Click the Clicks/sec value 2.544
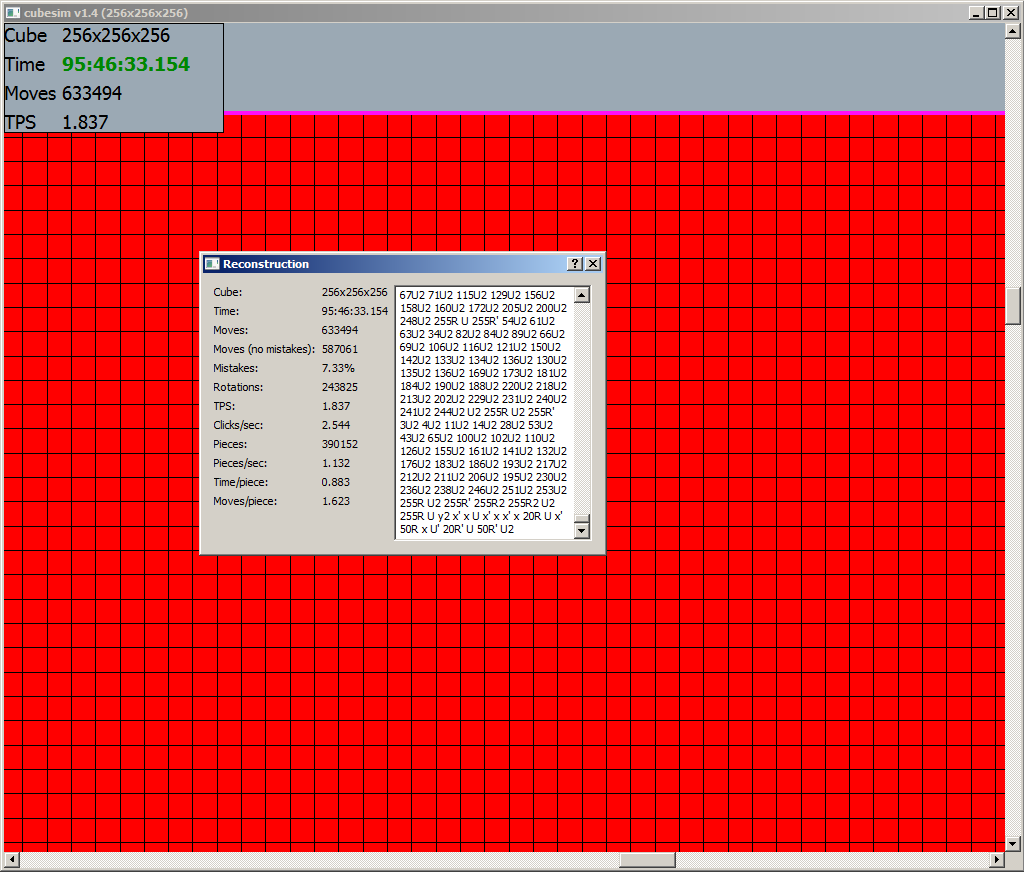Screen dimensions: 1024x872 point(336,425)
